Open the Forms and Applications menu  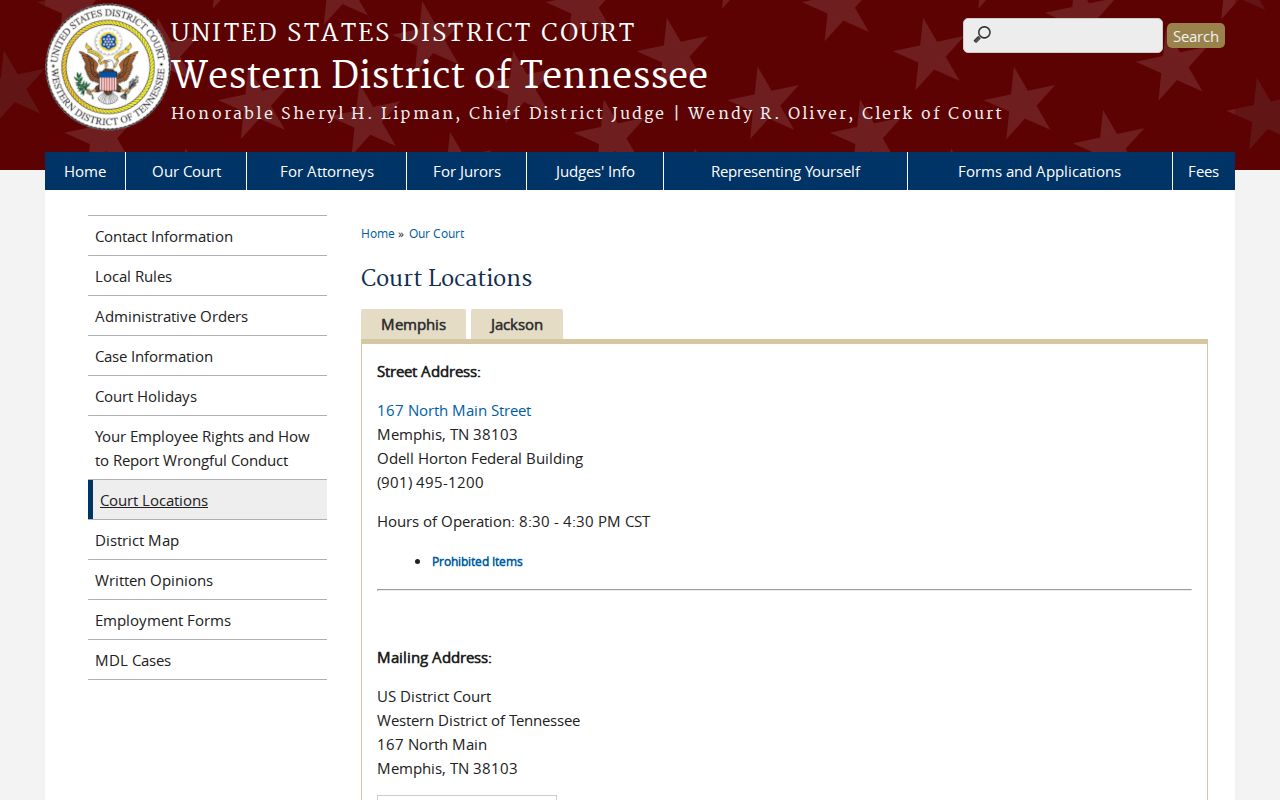pos(1039,171)
